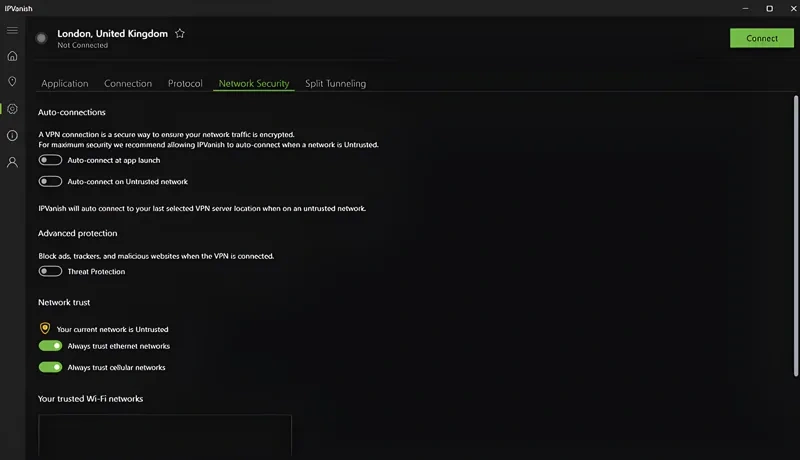Click the Advanced protection heading
Viewport: 800px width, 460px height.
[x=78, y=233]
